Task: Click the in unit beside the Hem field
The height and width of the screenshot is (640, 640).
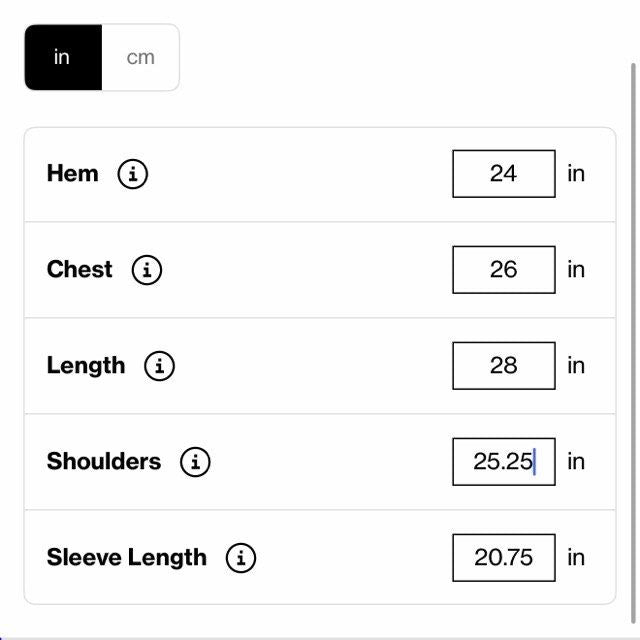Action: click(x=576, y=174)
